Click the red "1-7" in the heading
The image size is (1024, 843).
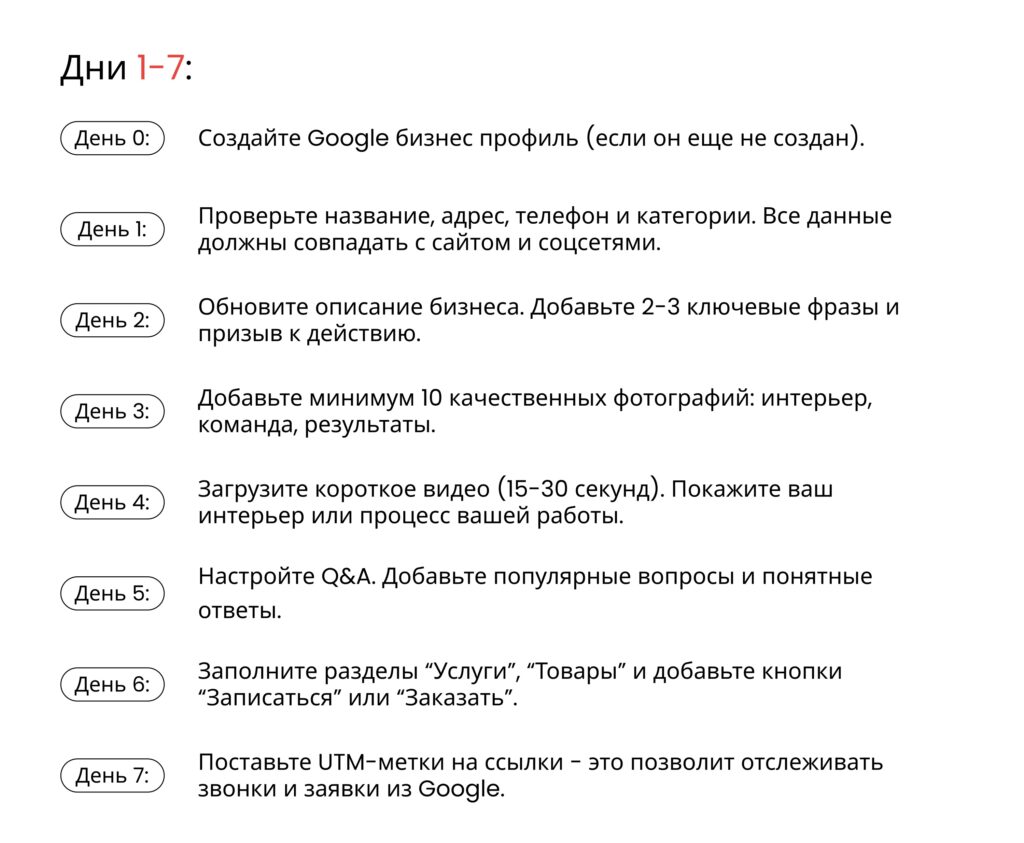[160, 68]
